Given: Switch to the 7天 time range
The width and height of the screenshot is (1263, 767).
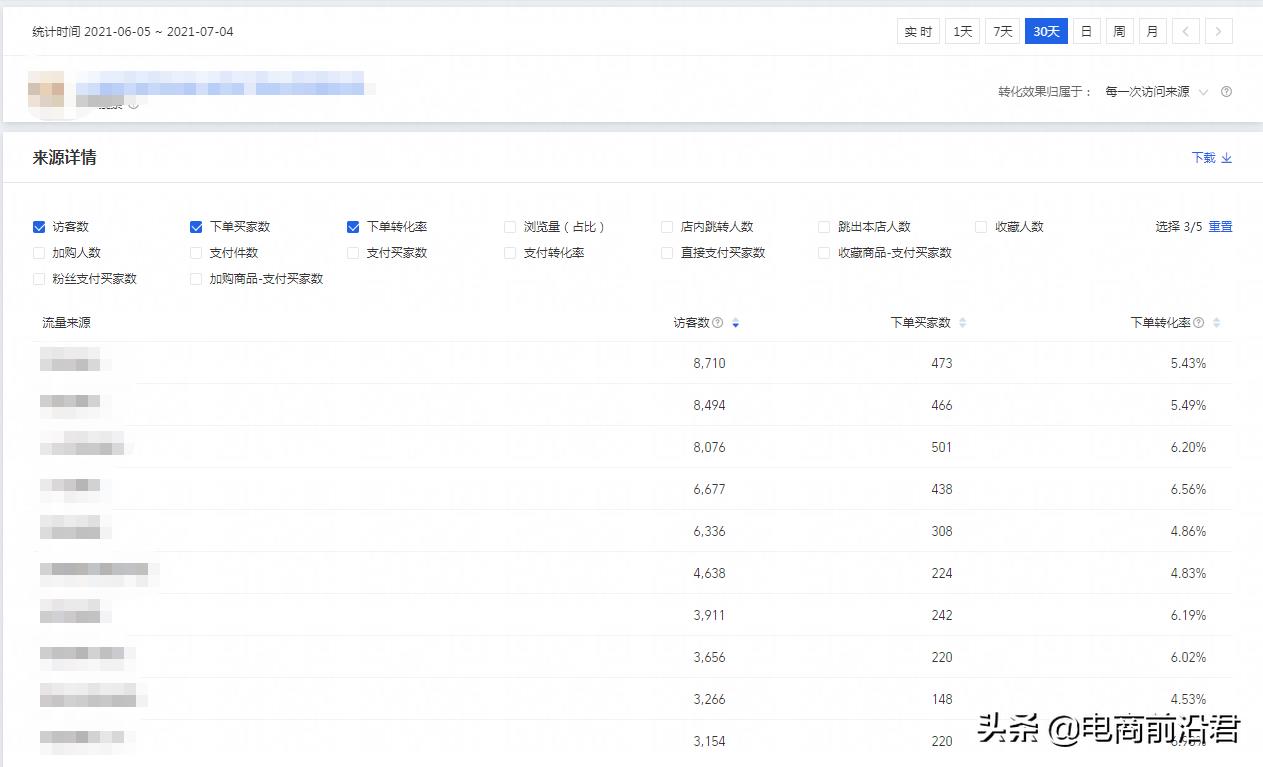Looking at the screenshot, I should [1002, 31].
